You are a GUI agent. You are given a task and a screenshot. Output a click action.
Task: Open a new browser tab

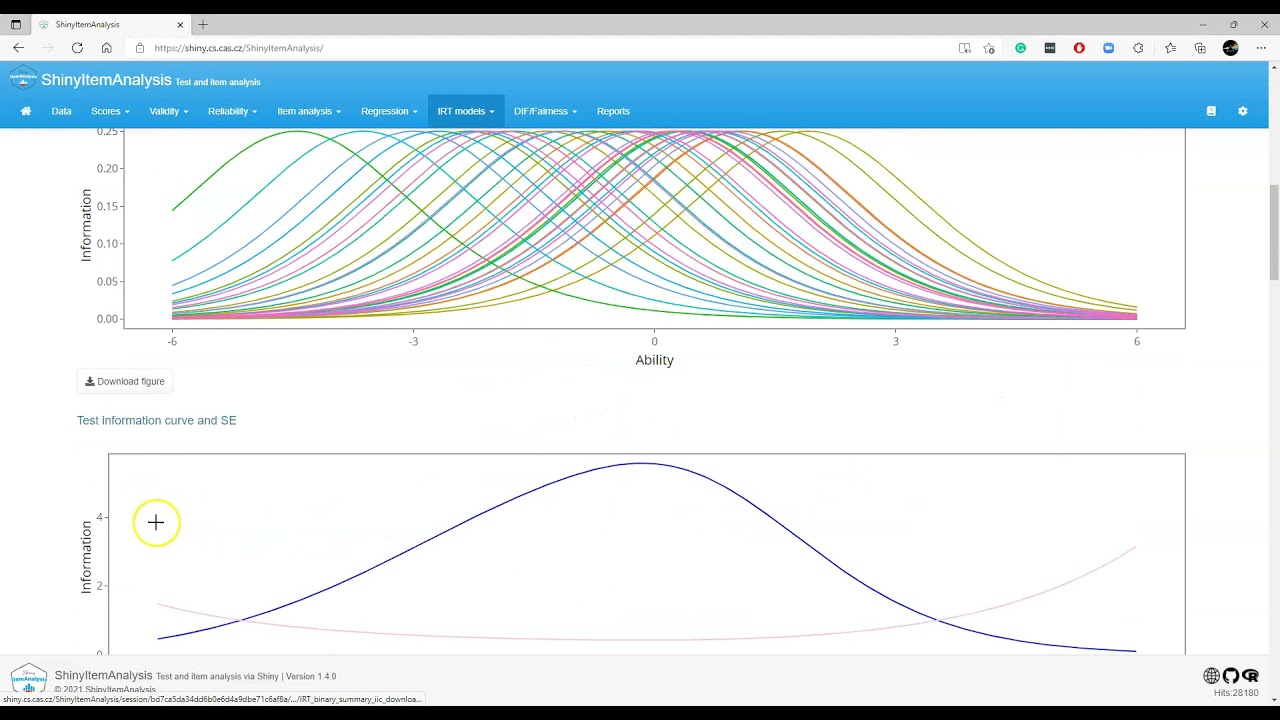[x=203, y=24]
